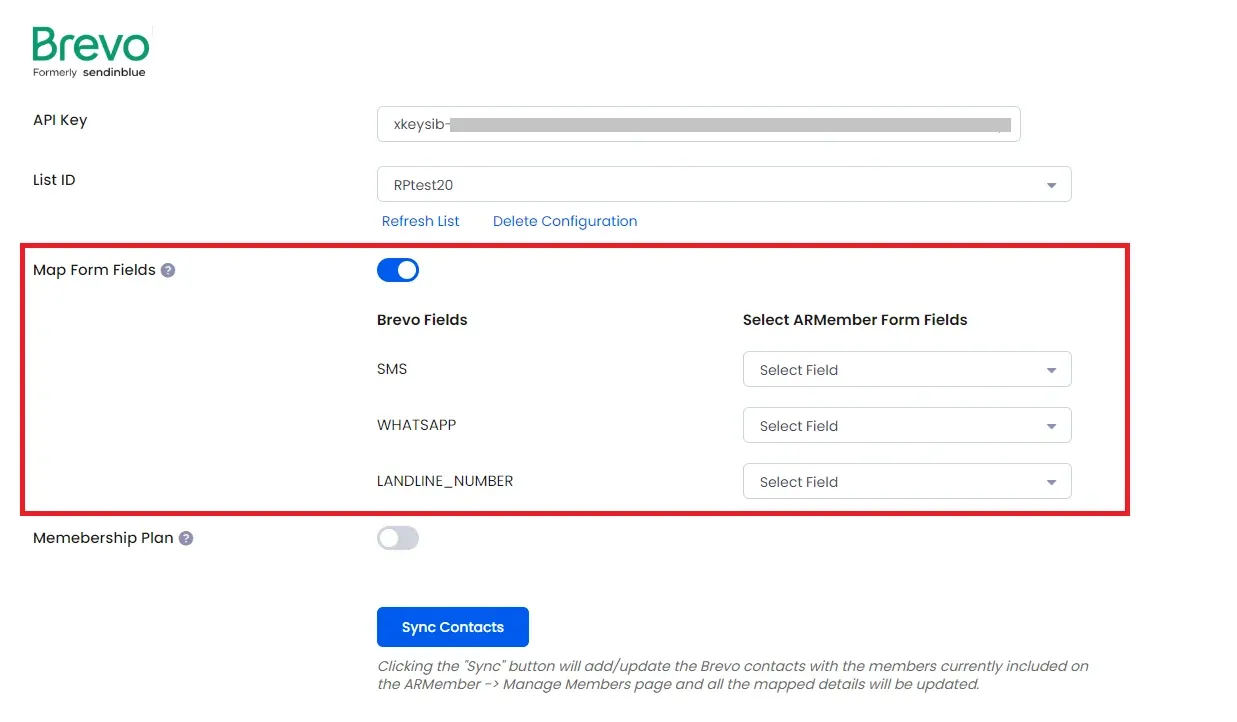This screenshot has height=722, width=1237.
Task: Click the Memebership Plan label
Action: click(103, 538)
